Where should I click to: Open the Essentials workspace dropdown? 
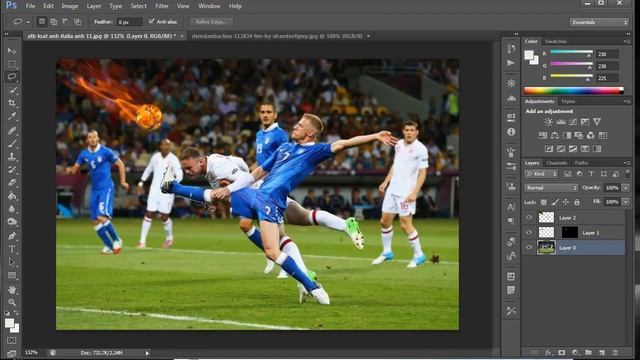point(599,22)
